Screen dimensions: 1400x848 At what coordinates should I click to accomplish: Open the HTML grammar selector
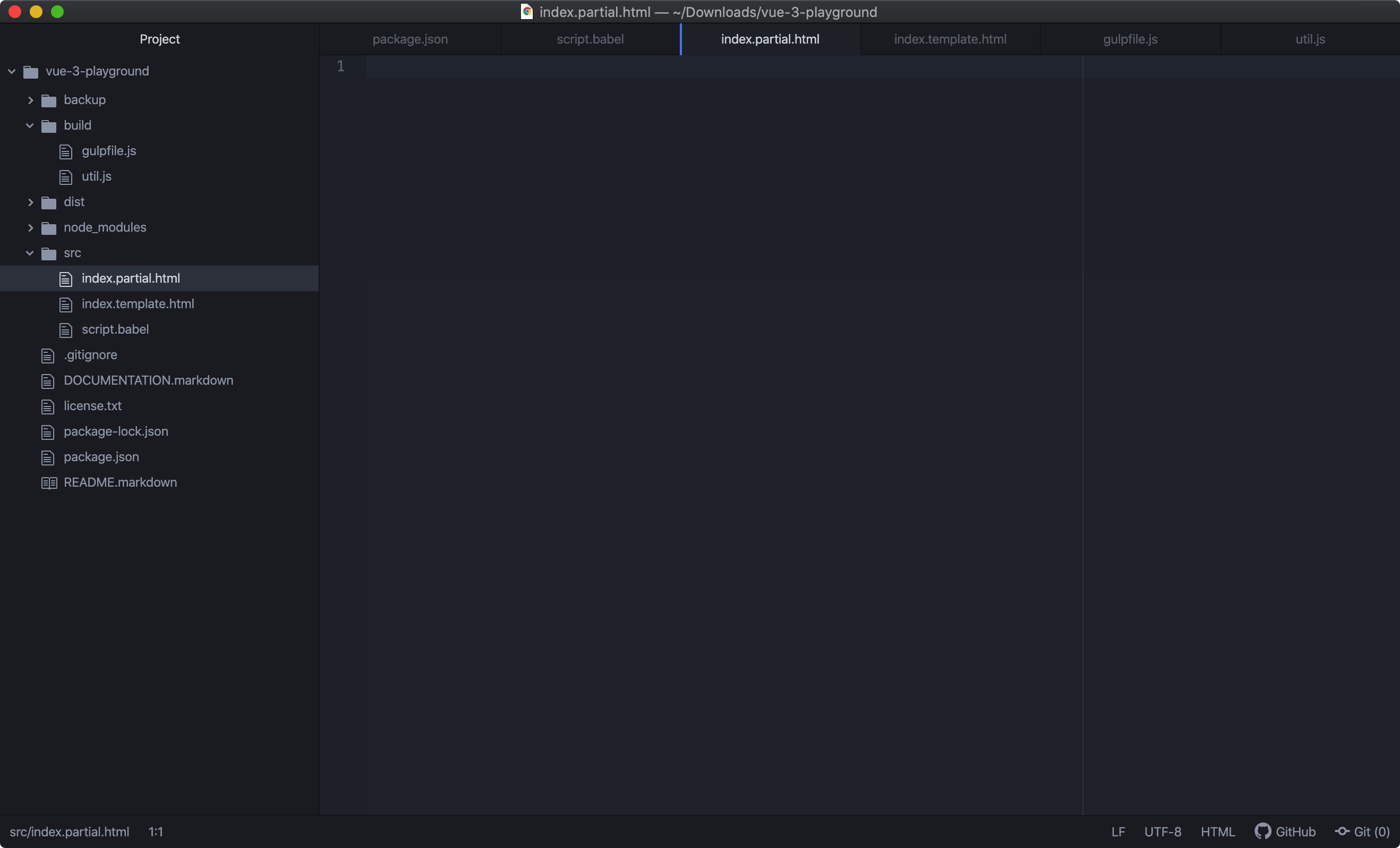[x=1217, y=832]
